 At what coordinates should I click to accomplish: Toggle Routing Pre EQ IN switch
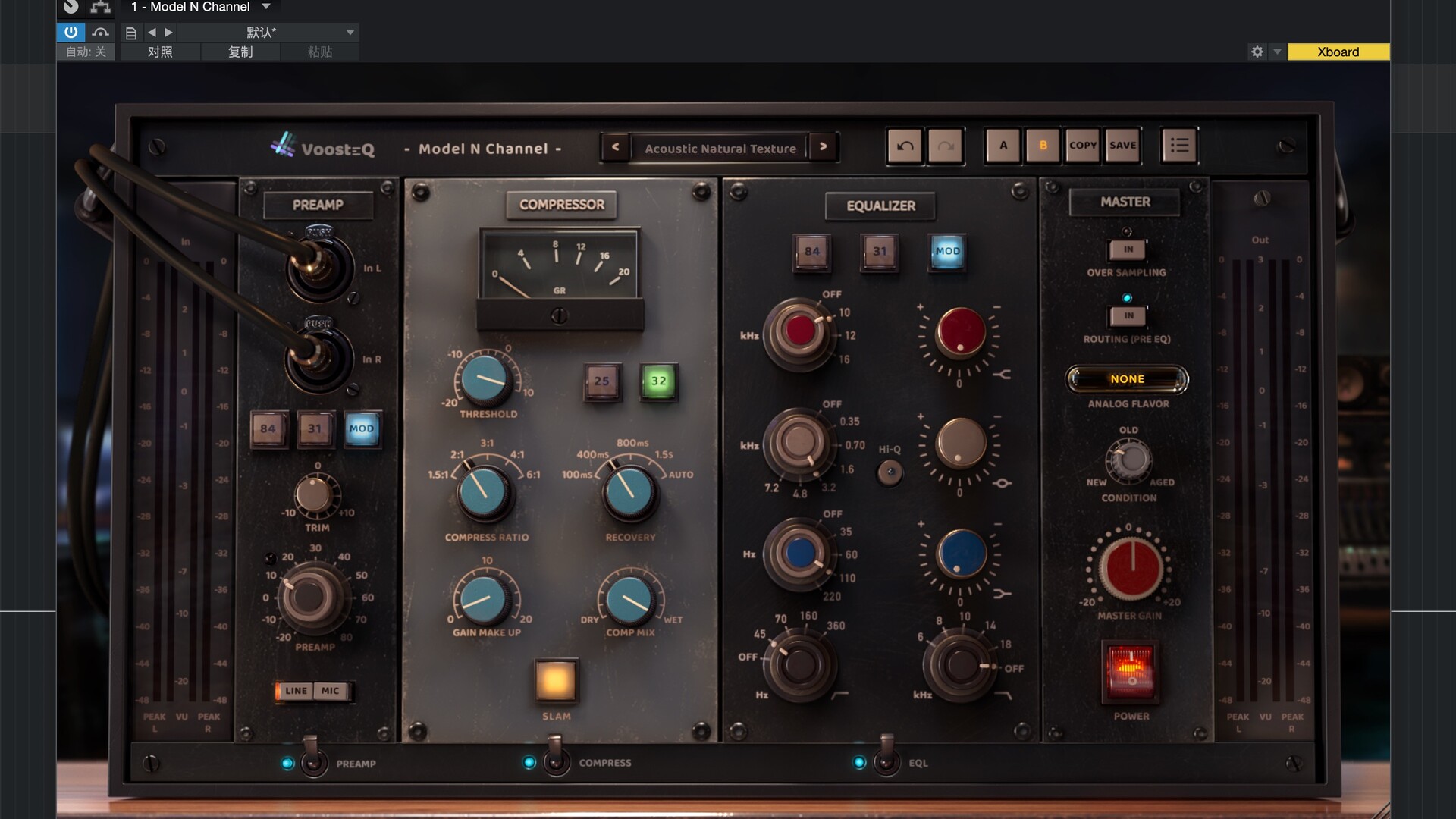(1128, 315)
